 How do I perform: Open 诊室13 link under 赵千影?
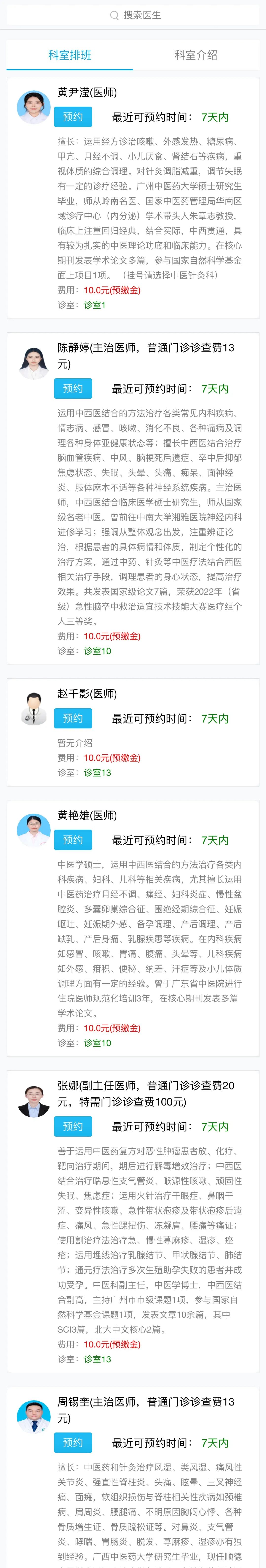tap(98, 772)
